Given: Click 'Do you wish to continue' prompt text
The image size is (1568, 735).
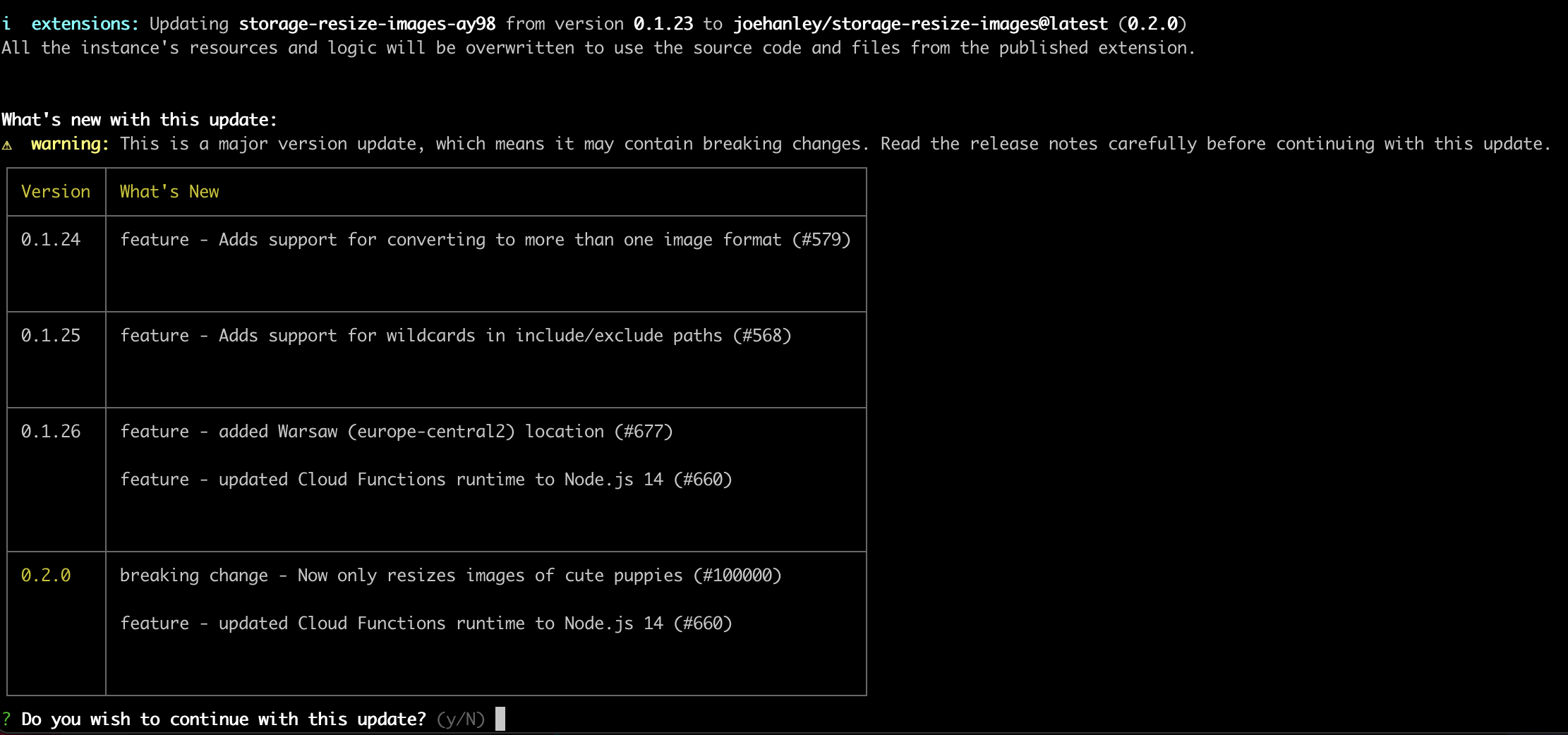Looking at the screenshot, I should [x=224, y=719].
